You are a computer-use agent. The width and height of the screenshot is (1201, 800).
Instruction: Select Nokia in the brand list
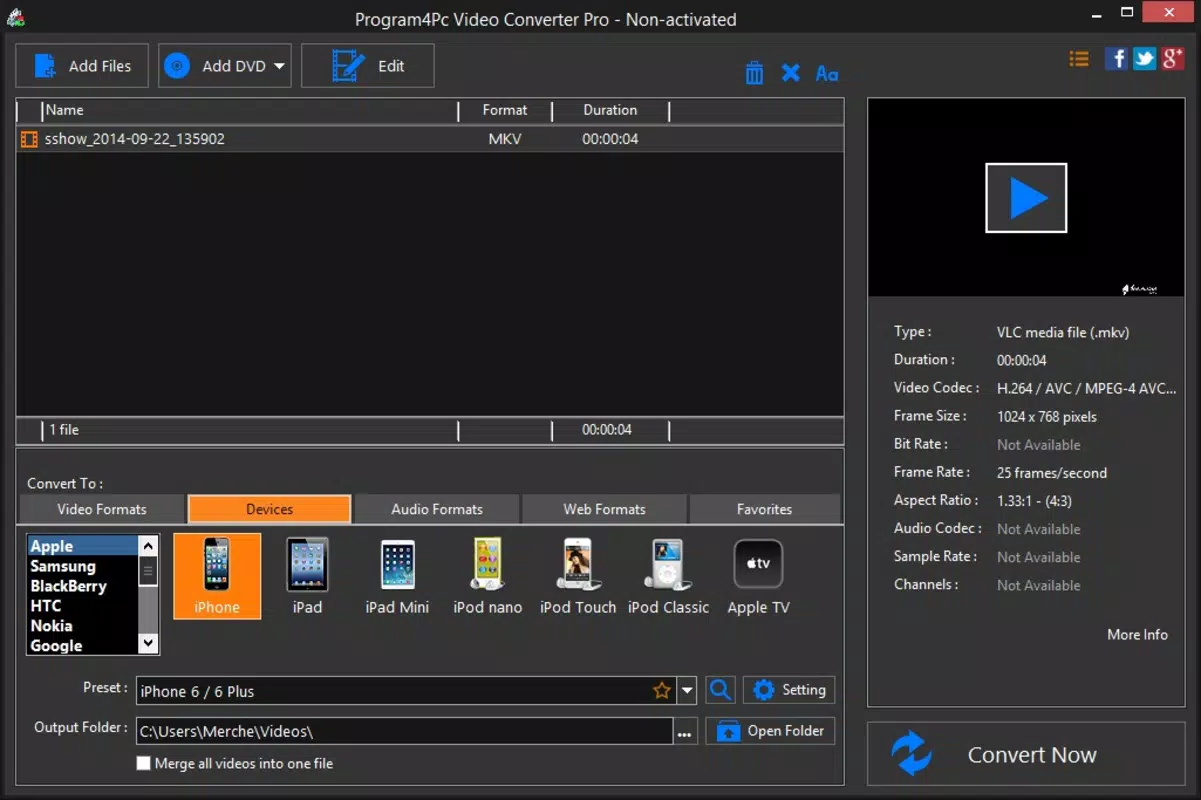tap(83, 626)
